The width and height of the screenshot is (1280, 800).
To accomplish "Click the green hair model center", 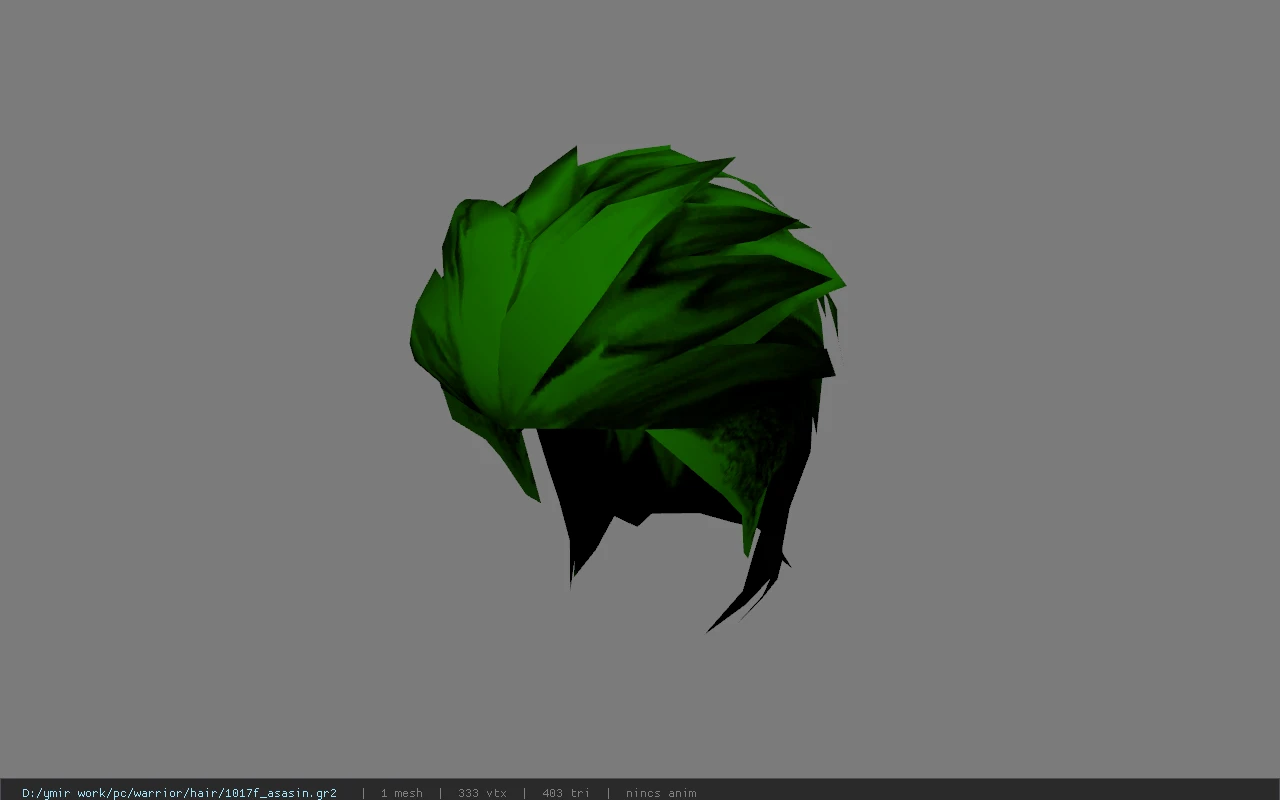I will (x=628, y=330).
